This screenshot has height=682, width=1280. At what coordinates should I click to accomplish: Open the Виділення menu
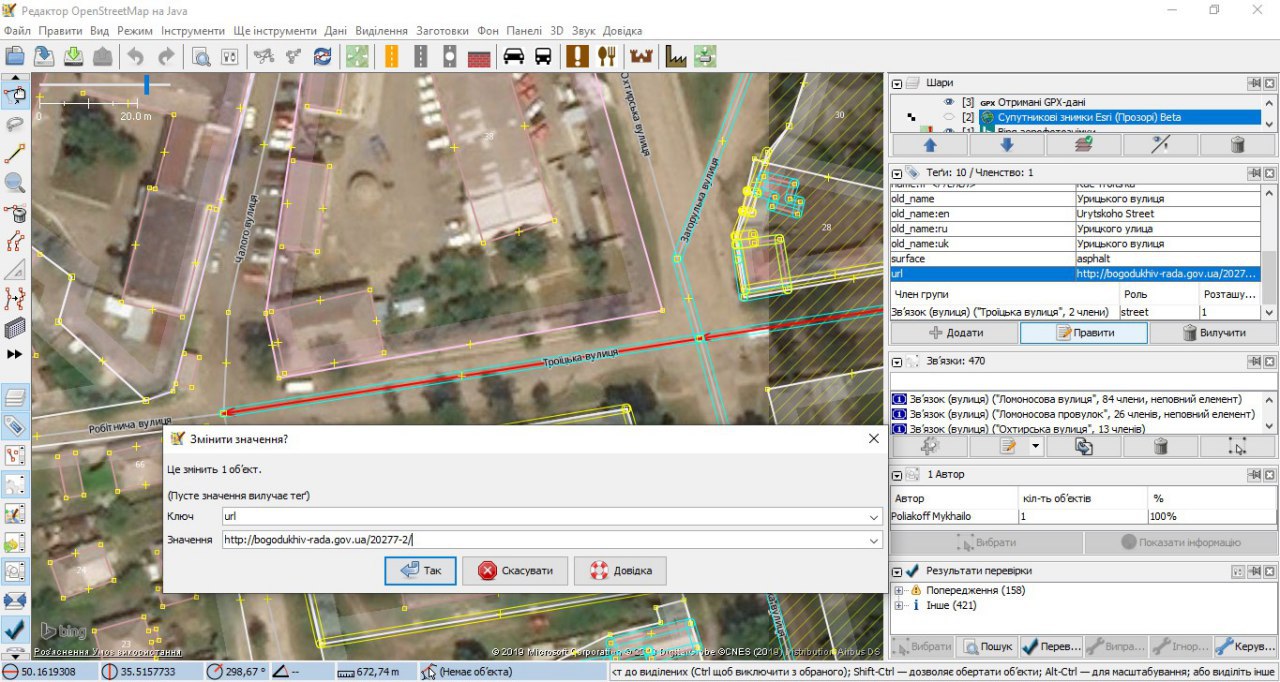pos(381,31)
